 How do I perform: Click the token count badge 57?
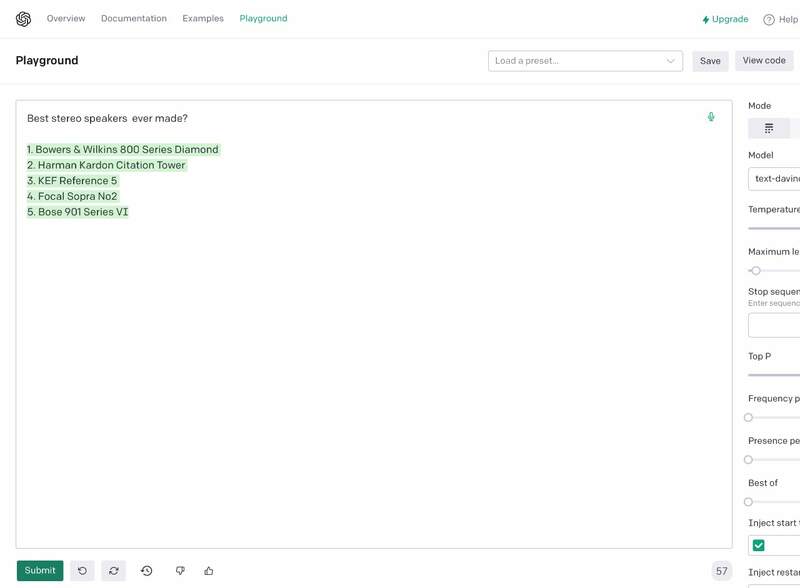point(721,571)
